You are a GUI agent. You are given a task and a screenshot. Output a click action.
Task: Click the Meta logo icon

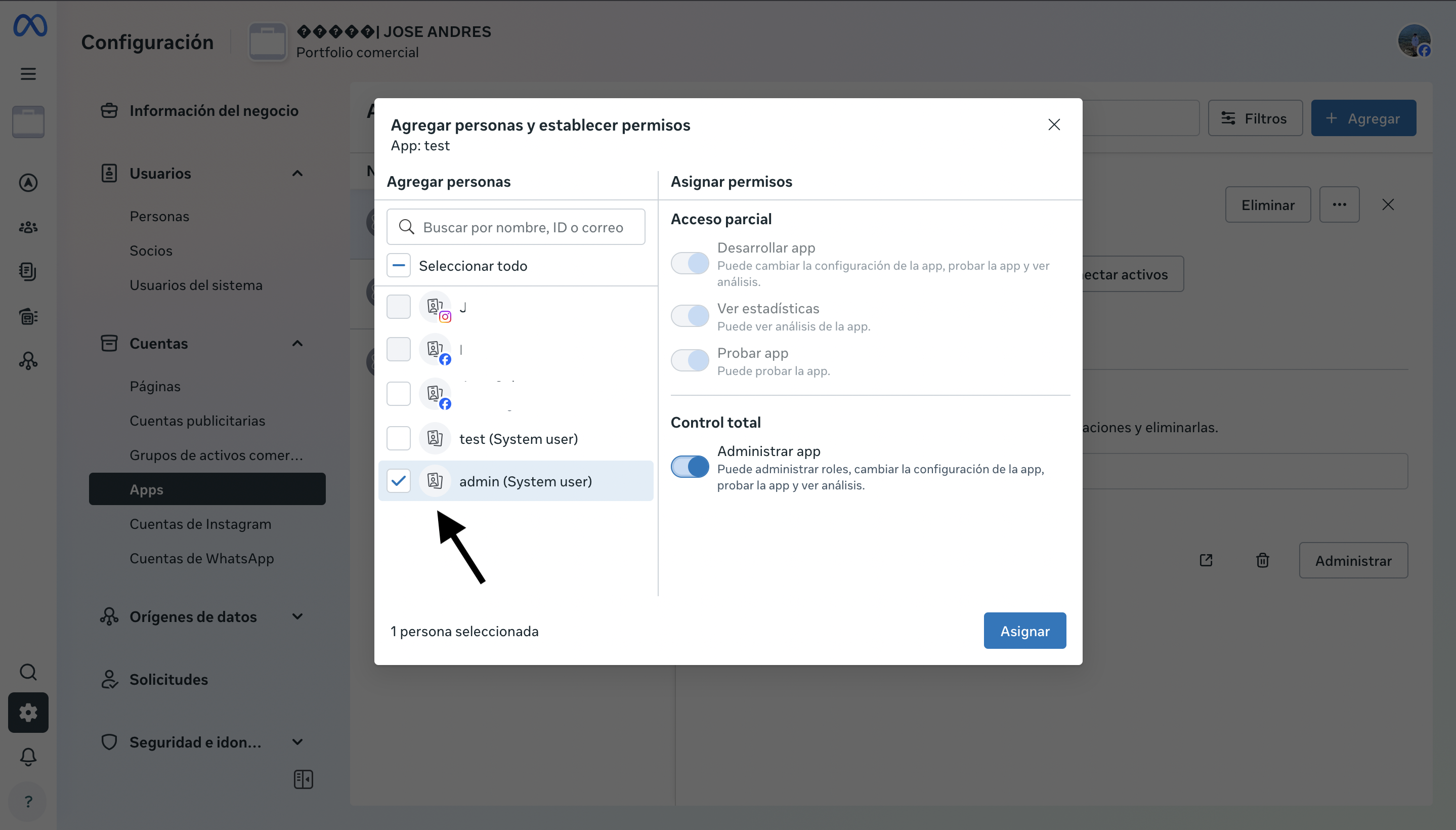[x=30, y=26]
